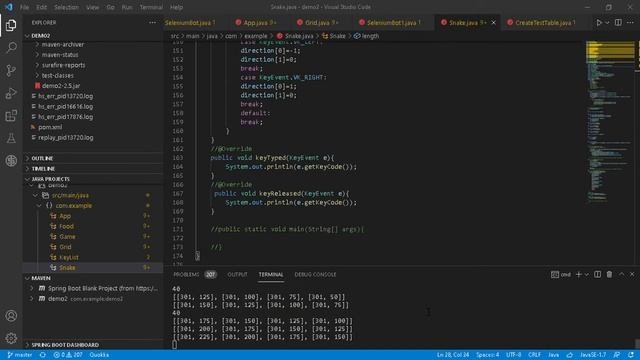Image resolution: width=640 pixels, height=360 pixels.
Task: Click the editor minimap
Action: [x=610, y=122]
